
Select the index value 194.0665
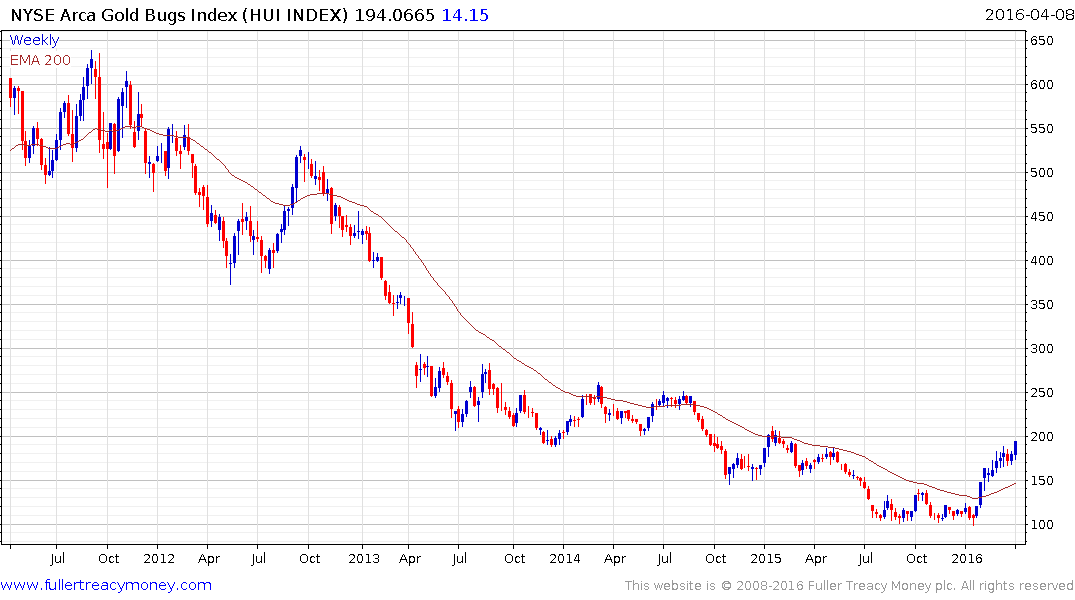click(x=394, y=15)
